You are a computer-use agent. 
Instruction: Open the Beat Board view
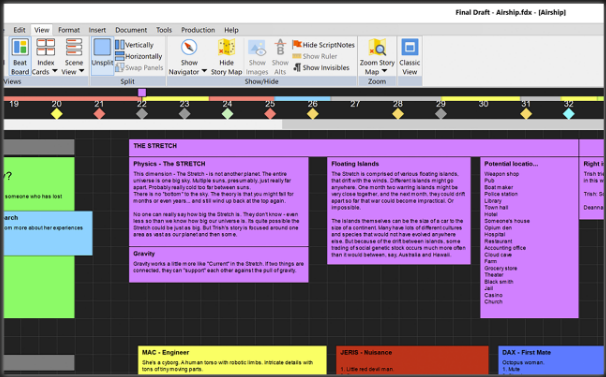(x=20, y=56)
